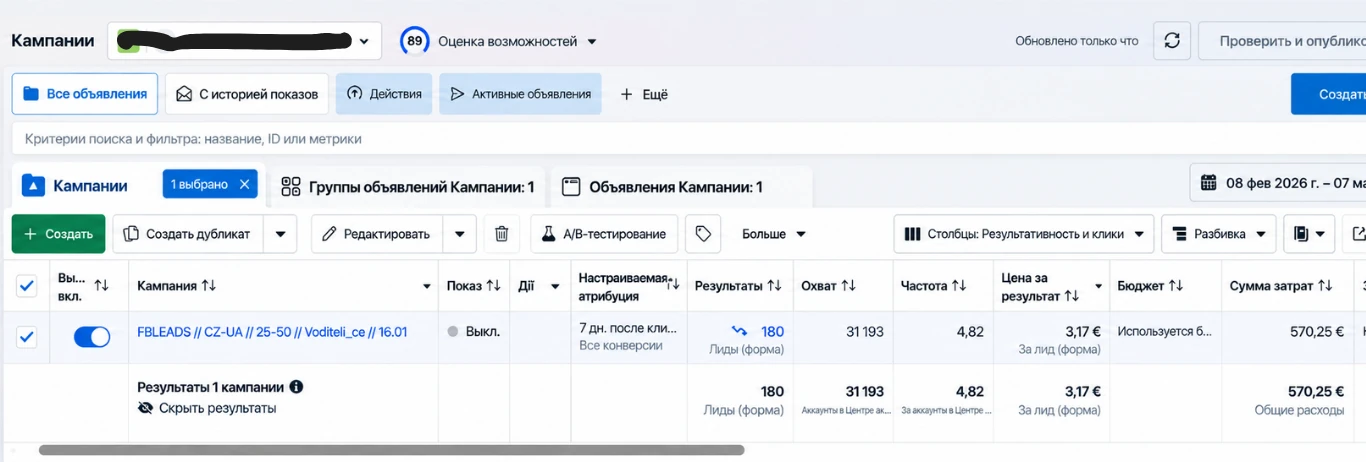Select С историей показов filter
1366x462 pixels.
(x=247, y=94)
